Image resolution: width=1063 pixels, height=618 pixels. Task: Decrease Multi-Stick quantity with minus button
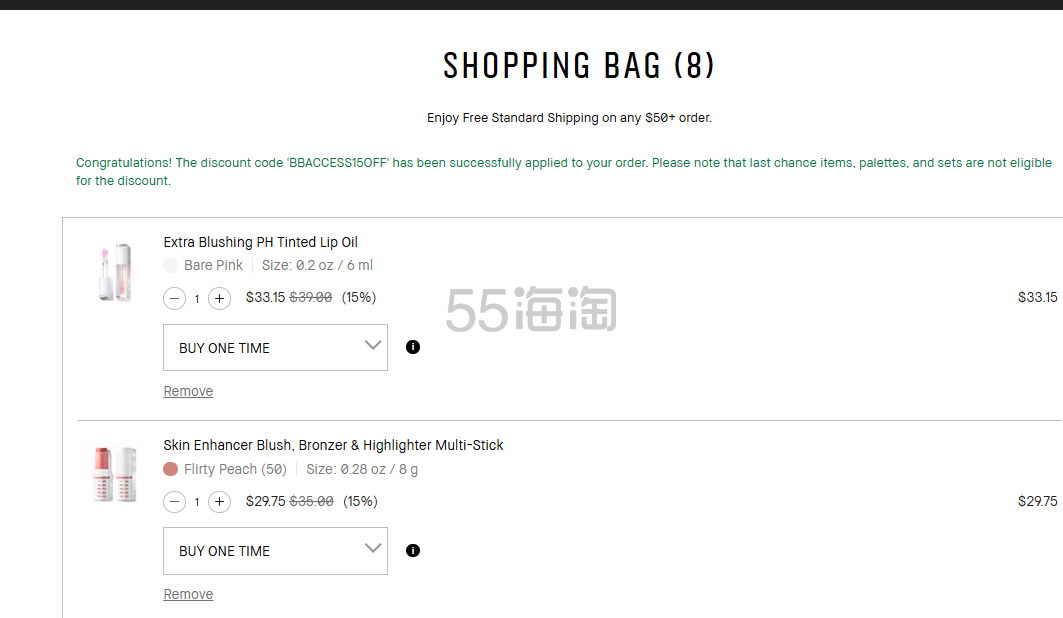pos(175,502)
